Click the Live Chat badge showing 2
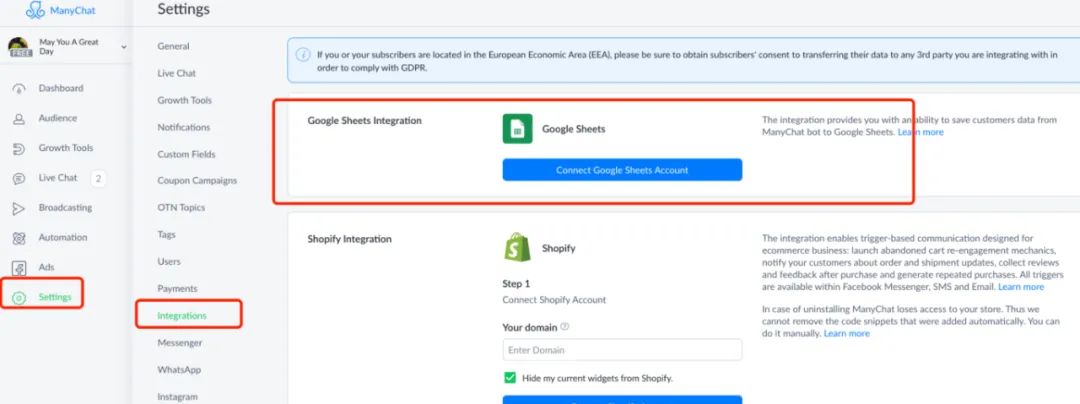The image size is (1080, 404). click(98, 179)
